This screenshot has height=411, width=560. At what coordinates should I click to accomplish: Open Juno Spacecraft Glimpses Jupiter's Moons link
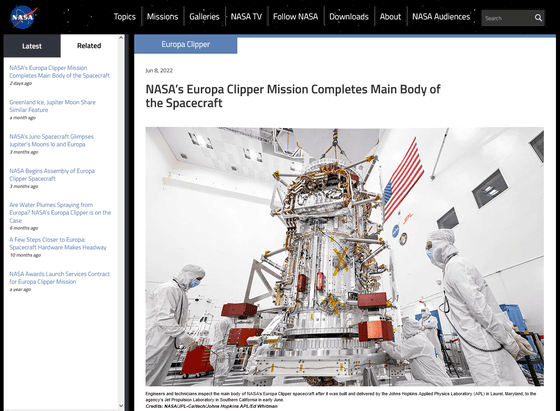[51, 140]
